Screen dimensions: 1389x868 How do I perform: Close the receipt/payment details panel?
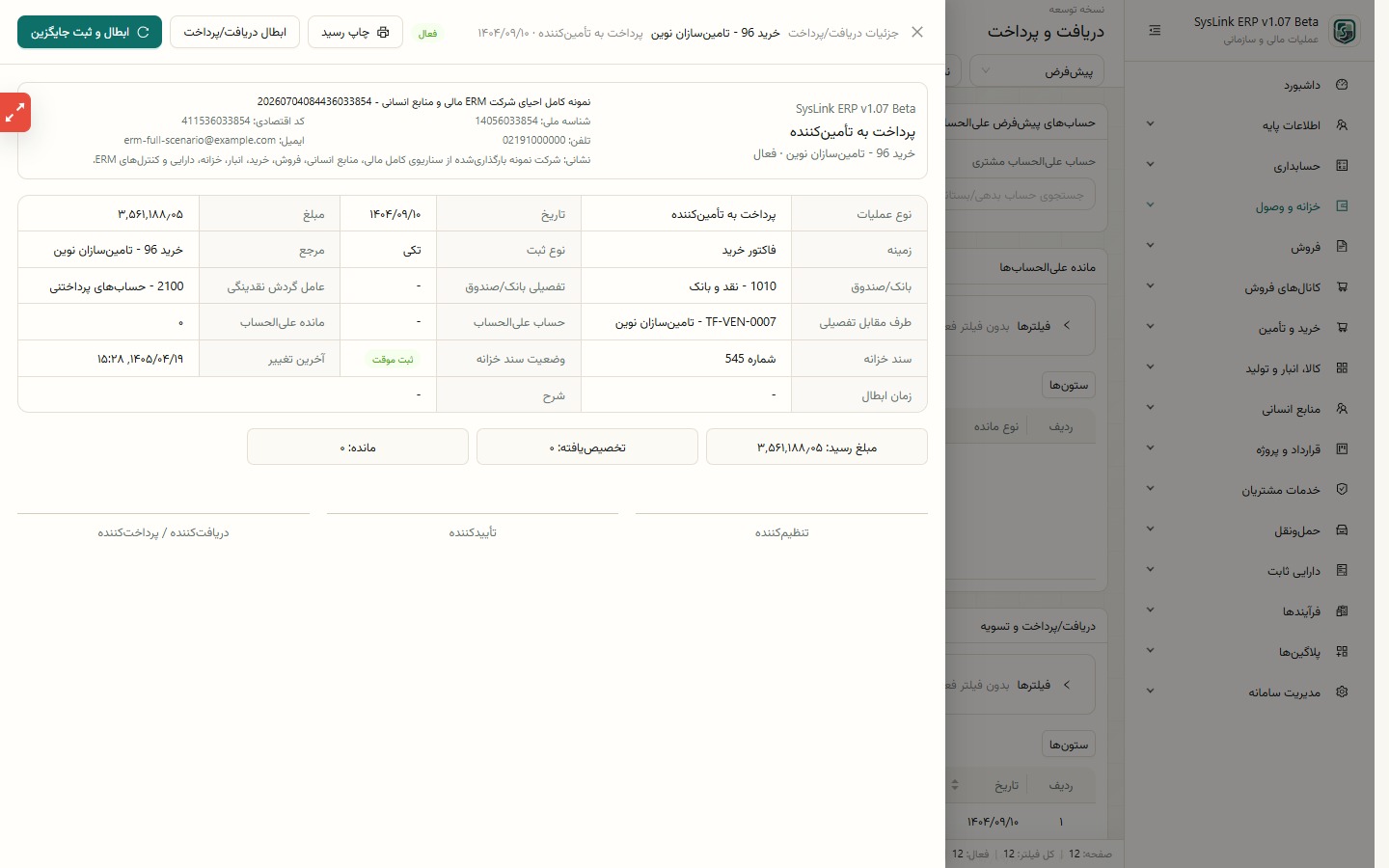(x=917, y=32)
